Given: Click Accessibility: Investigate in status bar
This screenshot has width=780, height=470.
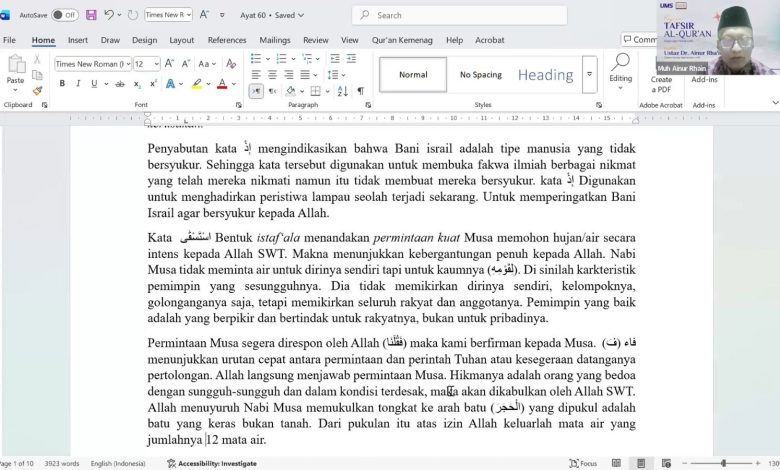Looking at the screenshot, I should (x=212, y=464).
